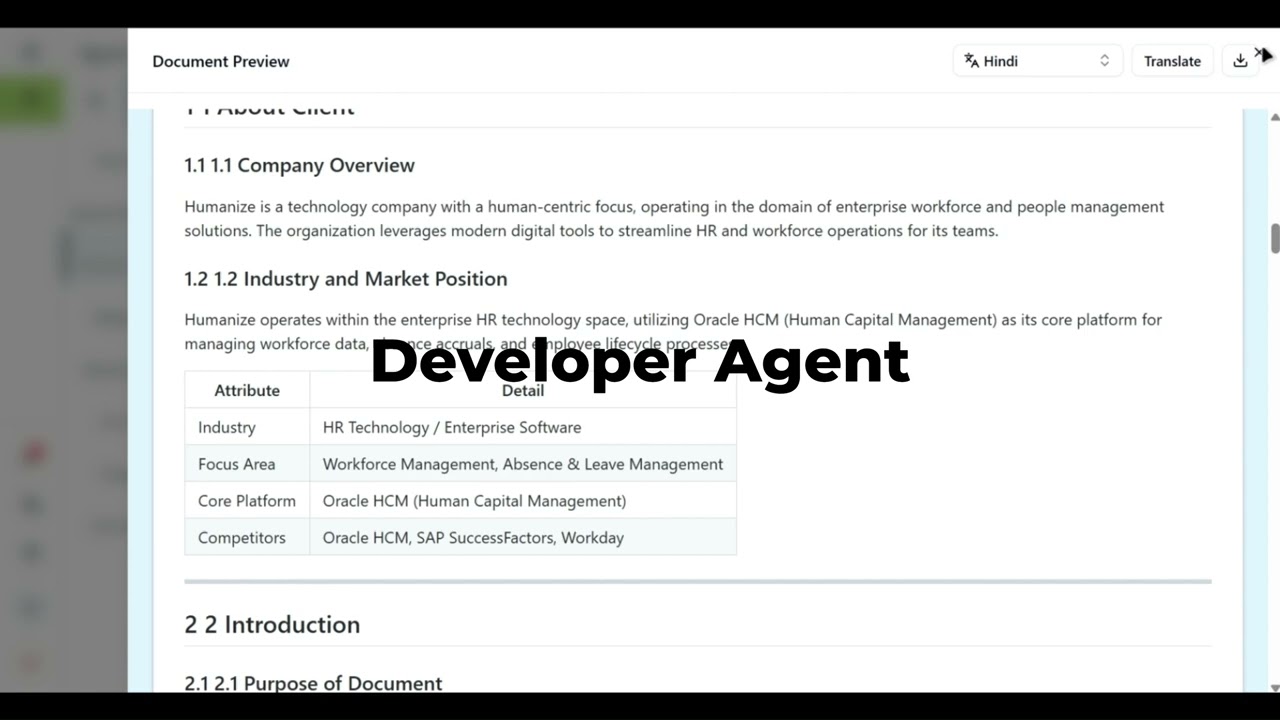Screen dimensions: 1280x720
Task: Click the 'Competitors' table cell
Action: pyautogui.click(x=247, y=538)
